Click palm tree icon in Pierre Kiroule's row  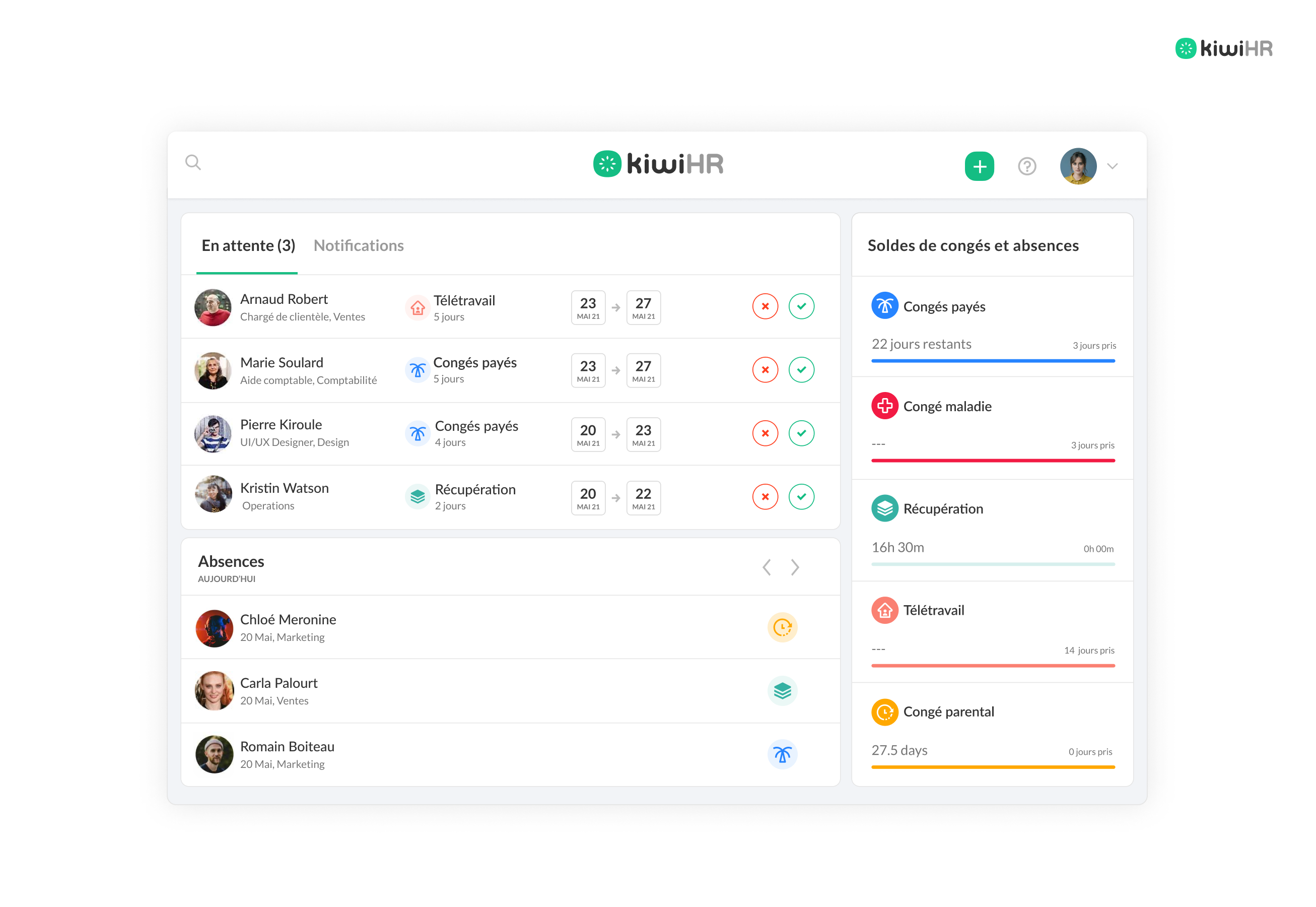418,434
